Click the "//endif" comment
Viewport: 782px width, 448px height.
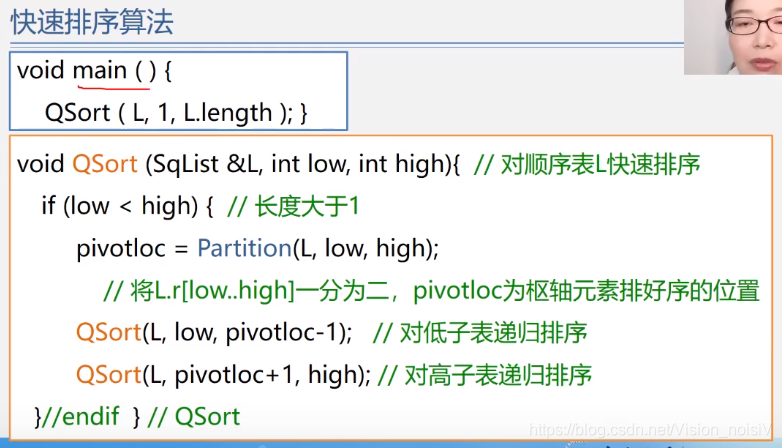(81, 416)
